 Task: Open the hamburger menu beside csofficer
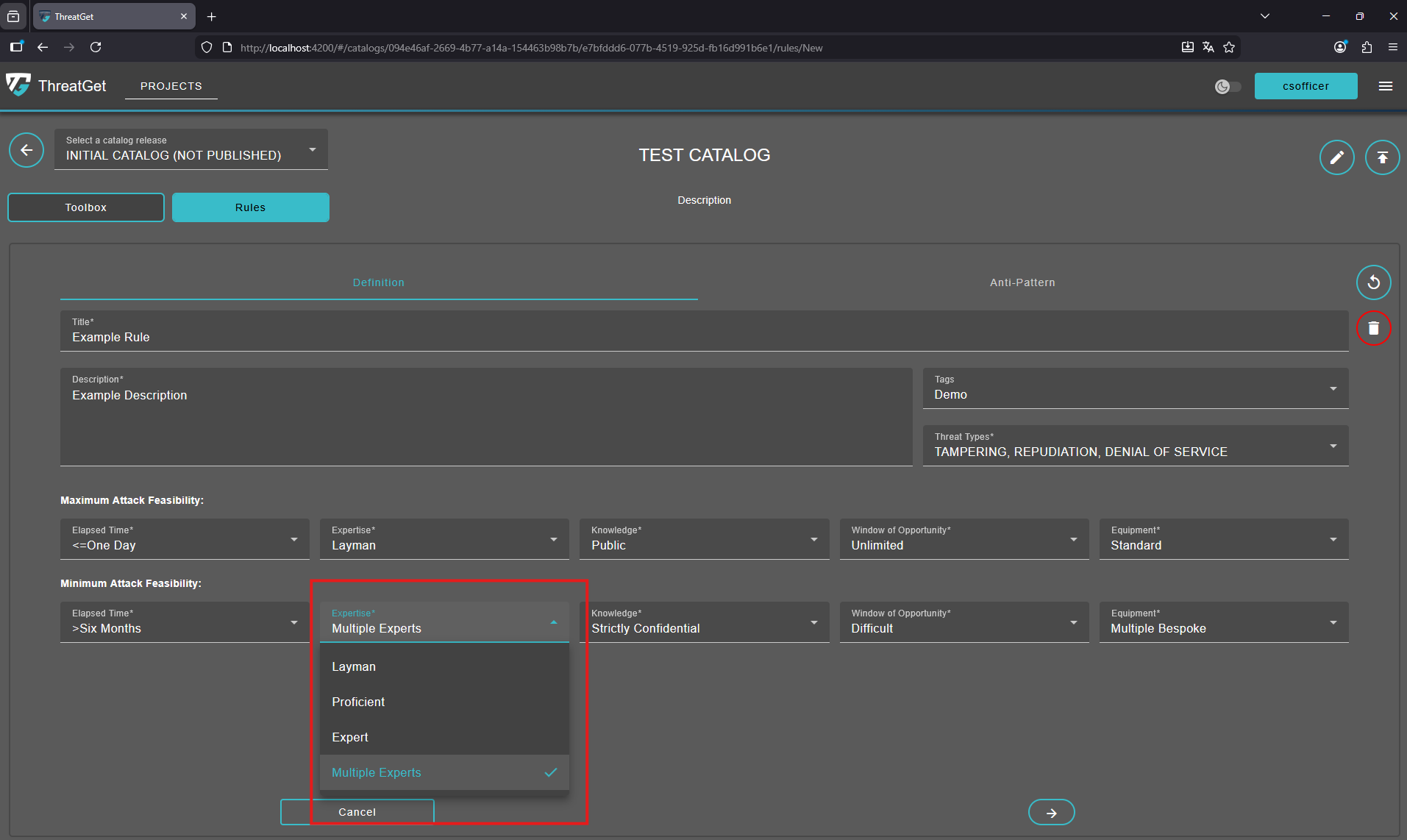[x=1386, y=86]
